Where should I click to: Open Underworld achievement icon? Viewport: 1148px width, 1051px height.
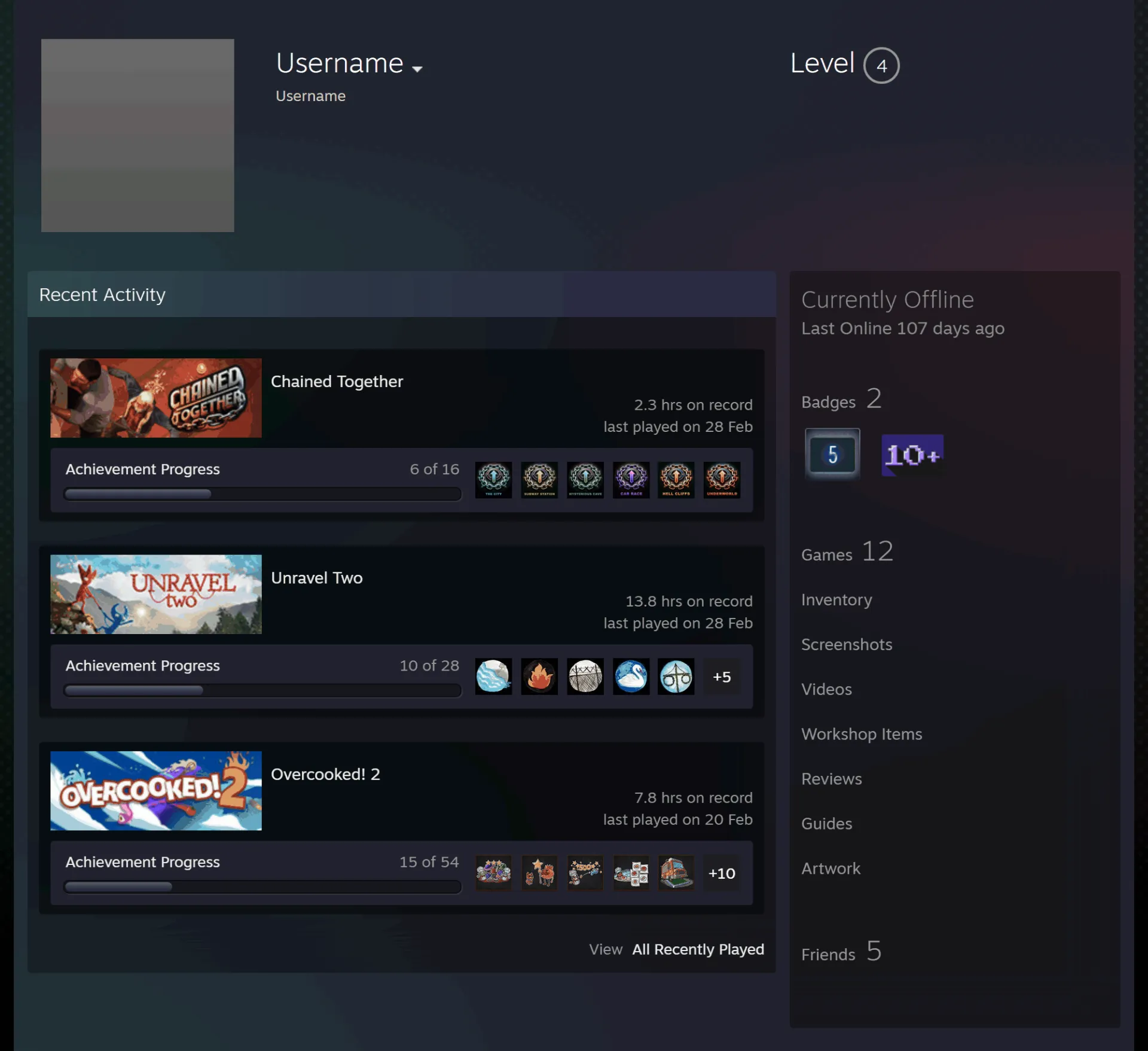(x=722, y=480)
